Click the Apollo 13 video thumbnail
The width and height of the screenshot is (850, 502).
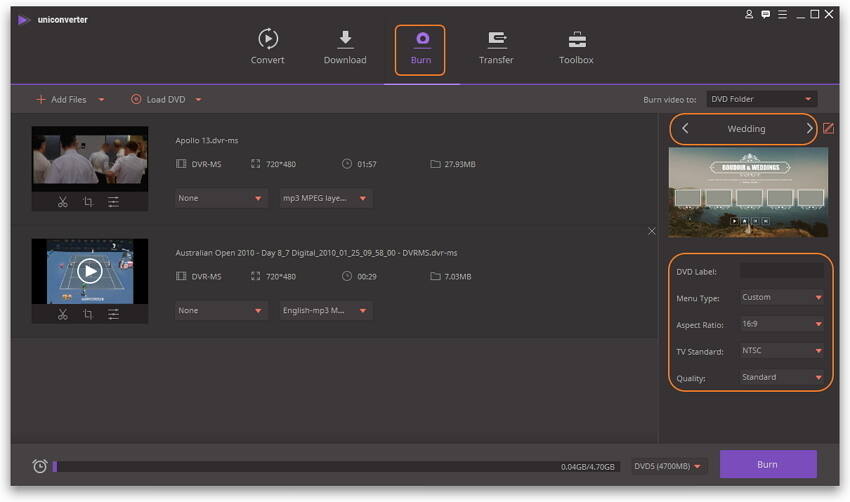point(90,159)
